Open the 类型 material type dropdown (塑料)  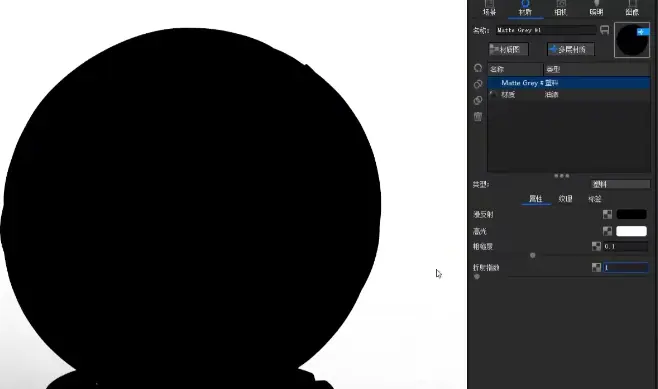coord(620,184)
